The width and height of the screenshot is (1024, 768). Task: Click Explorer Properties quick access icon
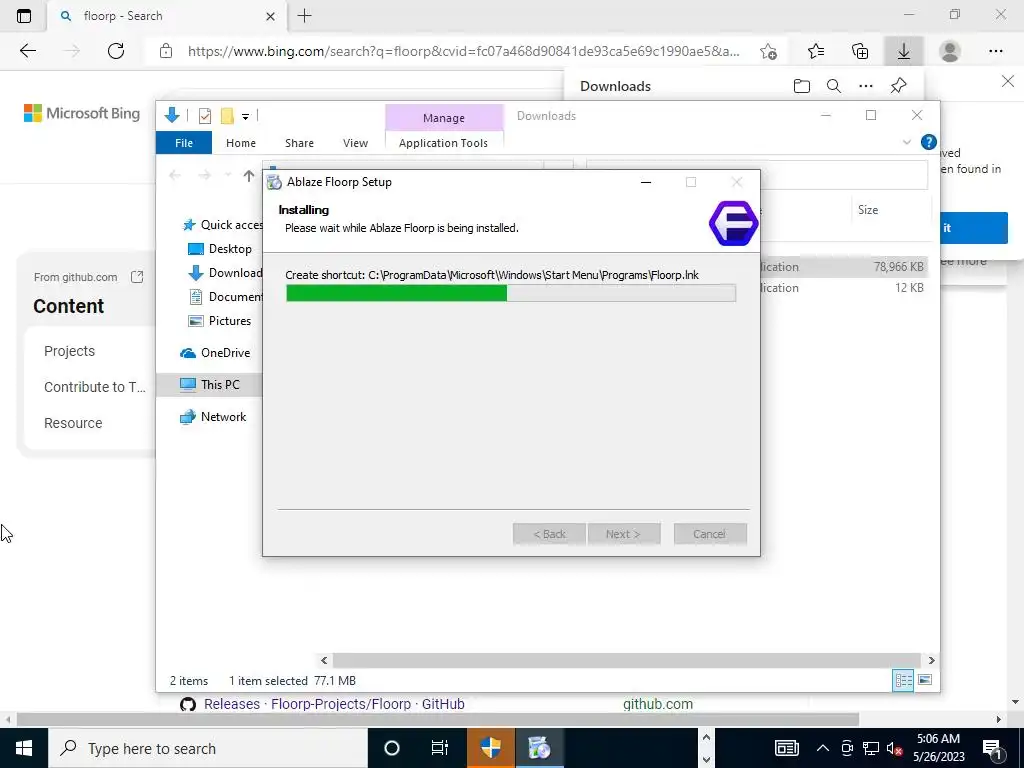(x=204, y=116)
